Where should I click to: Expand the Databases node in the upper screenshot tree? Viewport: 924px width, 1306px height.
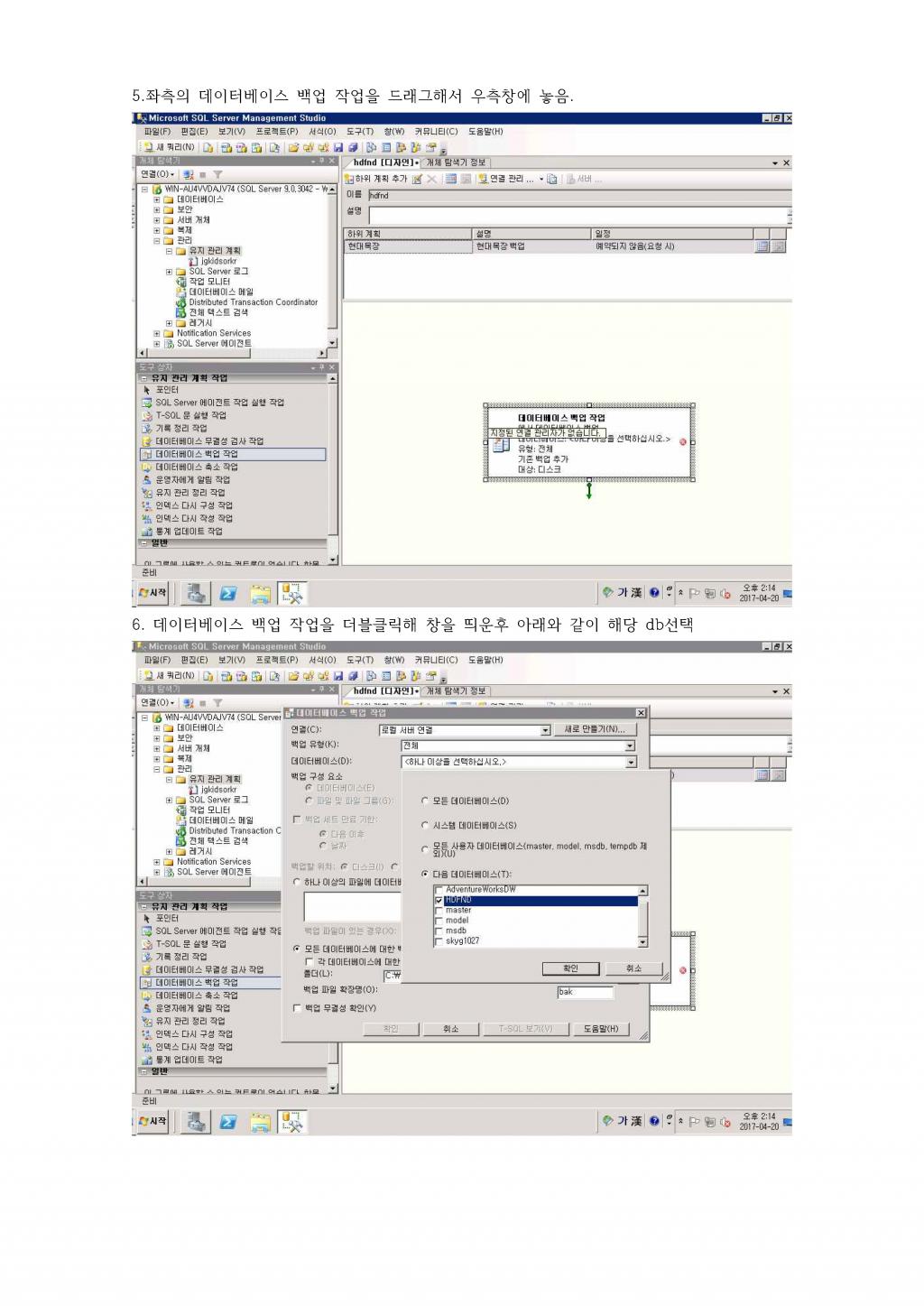[157, 199]
